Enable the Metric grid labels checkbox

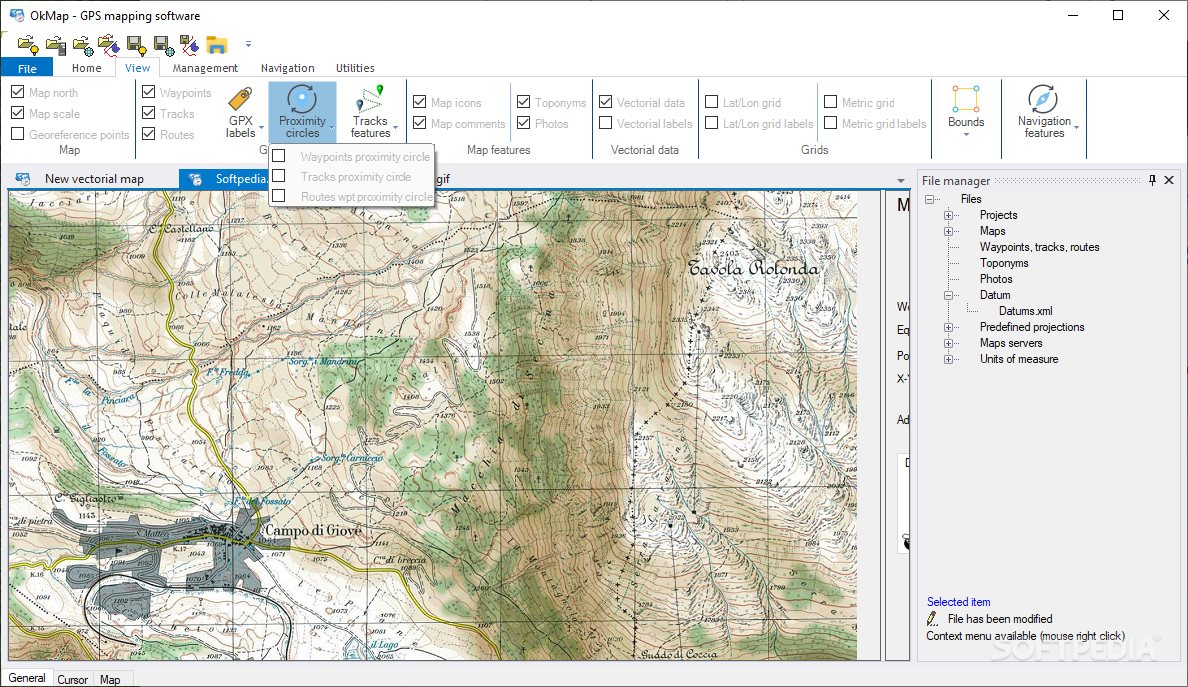[830, 123]
